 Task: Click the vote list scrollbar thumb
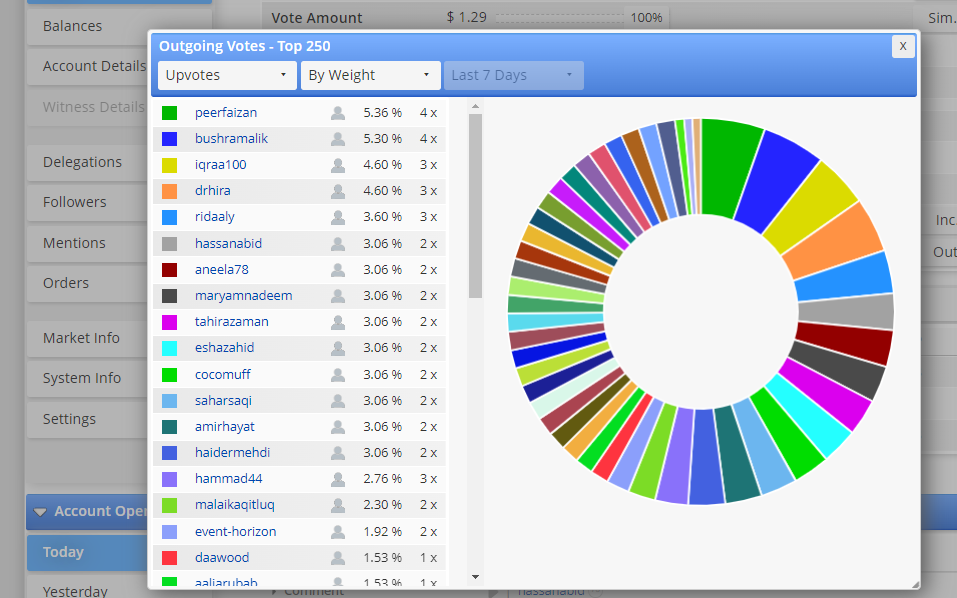coord(475,206)
